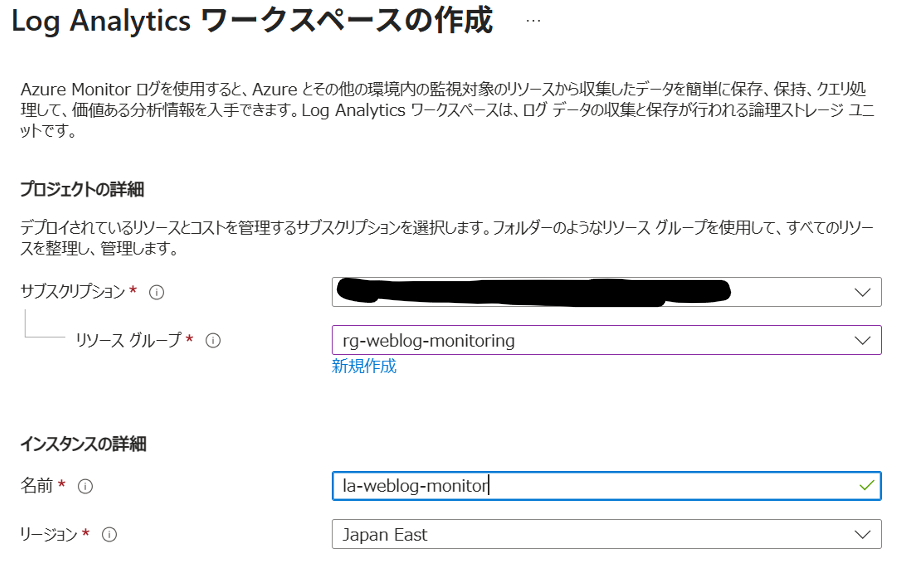Viewport: 904px width, 562px height.
Task: Click the Log Analytics ワークスペースの作成 title
Action: click(x=252, y=21)
